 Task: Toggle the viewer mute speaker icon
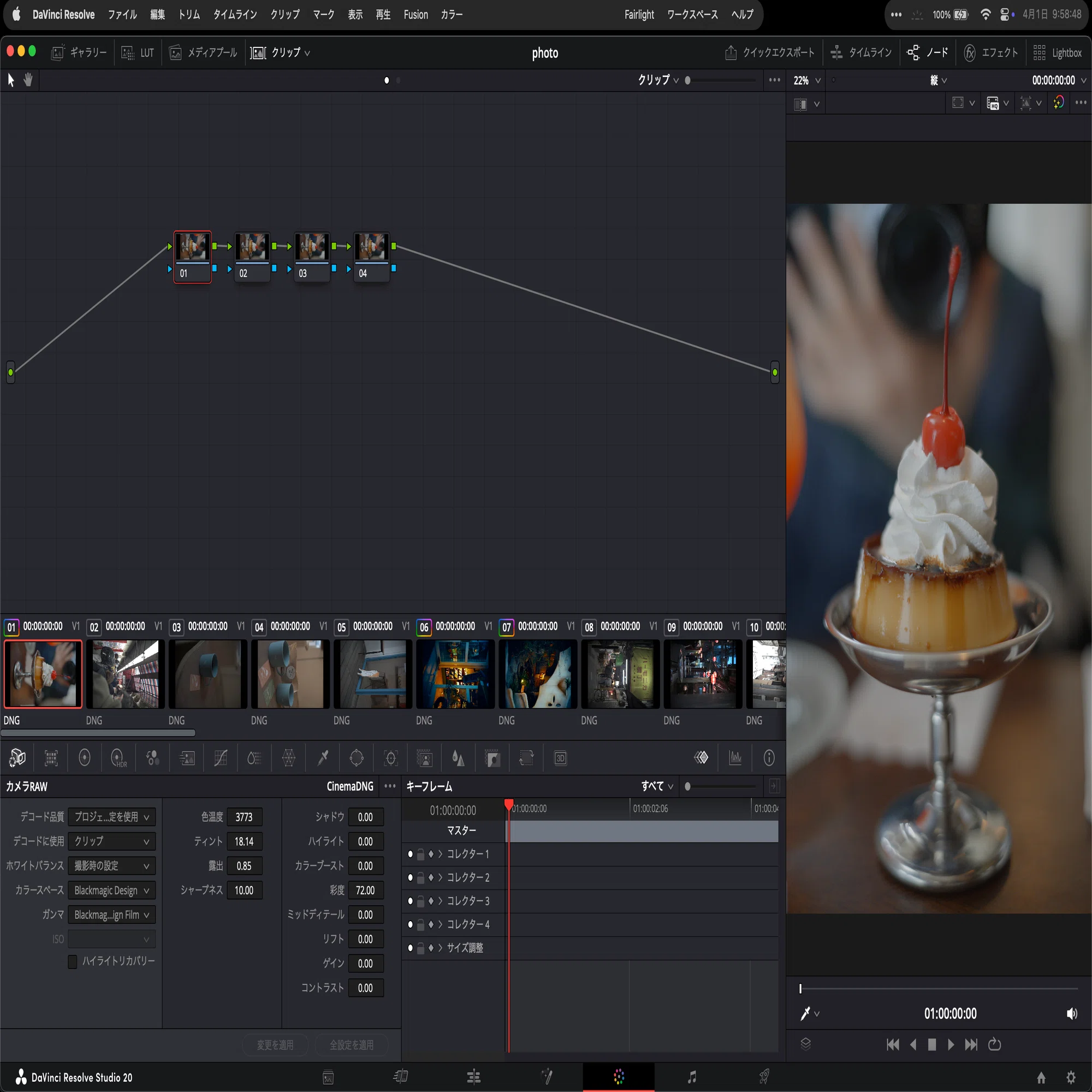1071,1013
